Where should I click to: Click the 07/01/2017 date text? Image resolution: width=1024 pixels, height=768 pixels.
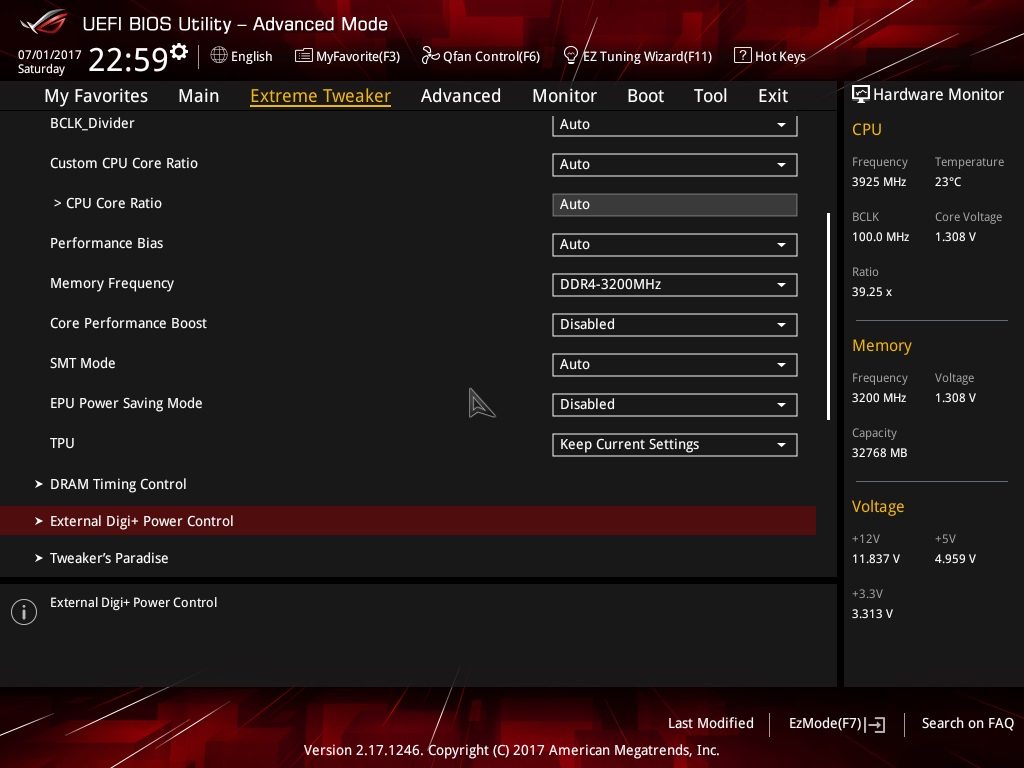coord(50,55)
